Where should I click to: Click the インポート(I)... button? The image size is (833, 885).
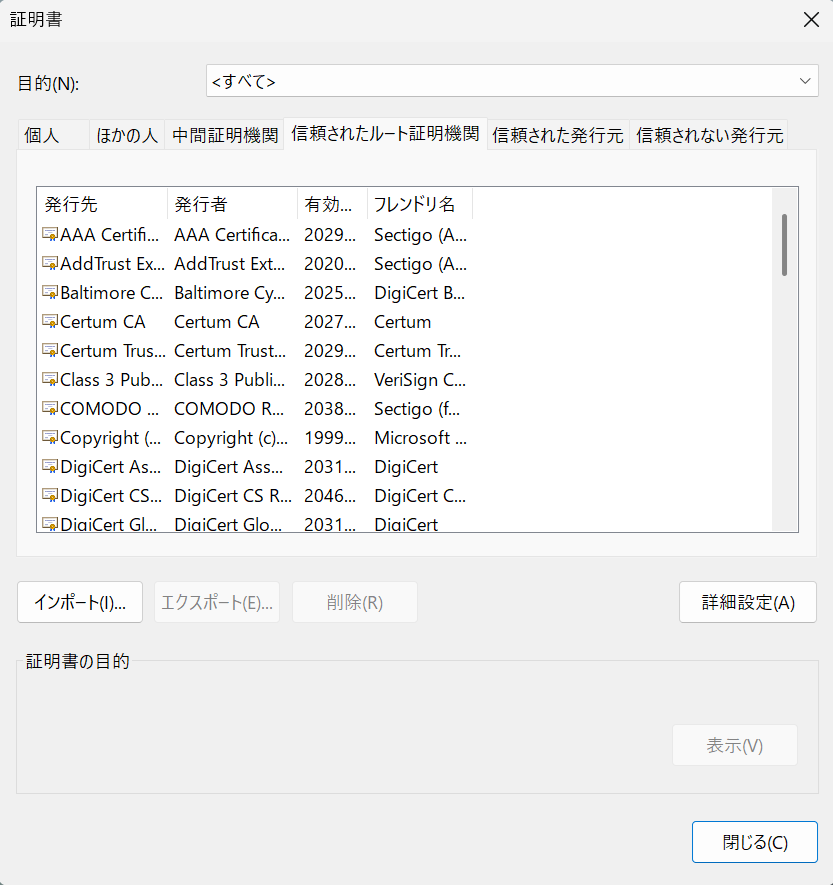tap(80, 602)
